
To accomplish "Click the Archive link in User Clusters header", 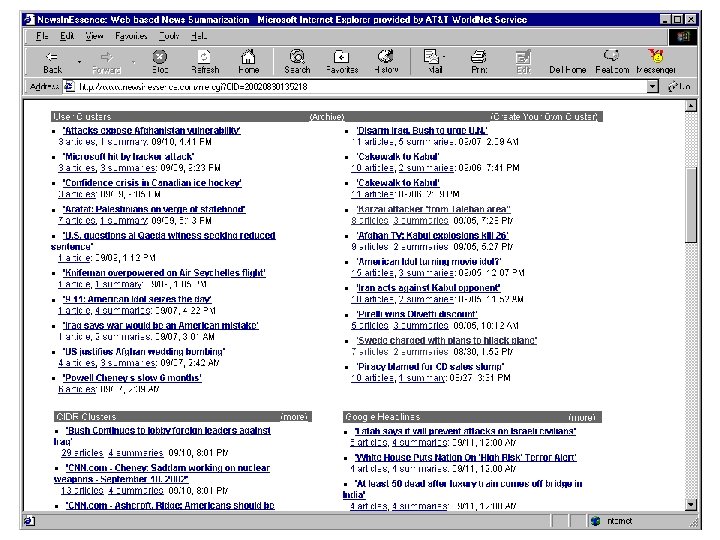I will [327, 117].
